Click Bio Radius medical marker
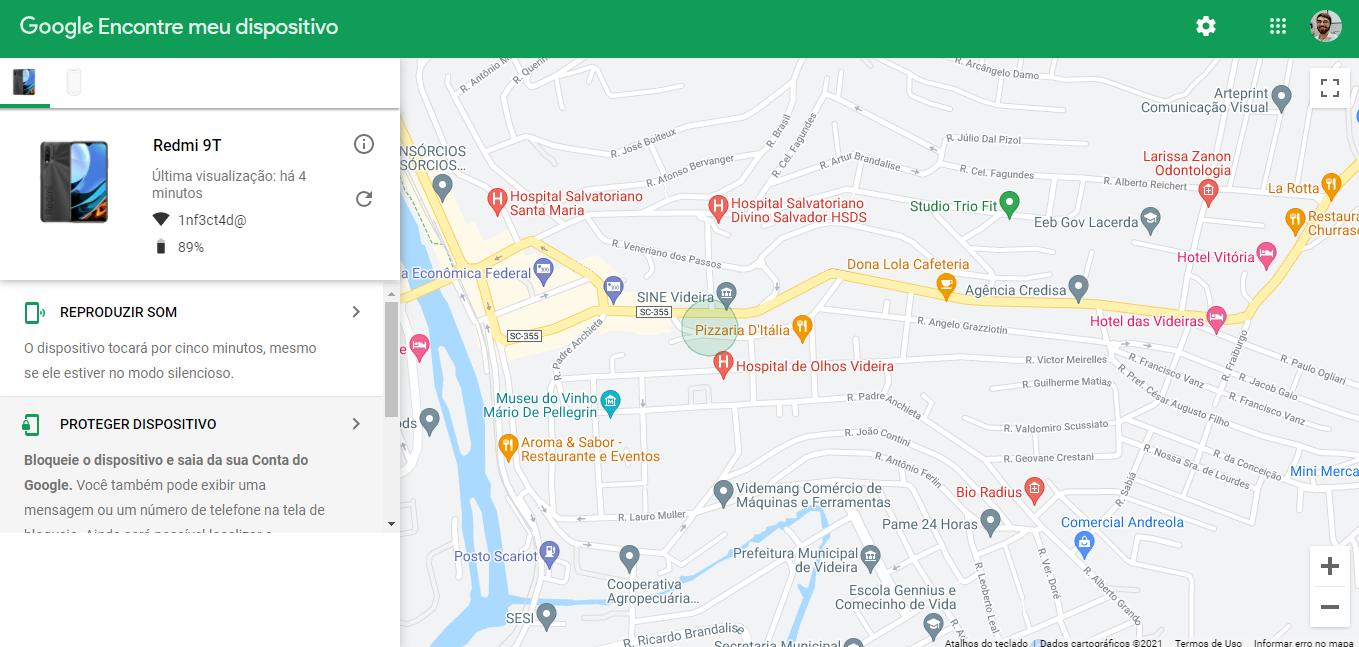The image size is (1359, 647). coord(1034,489)
